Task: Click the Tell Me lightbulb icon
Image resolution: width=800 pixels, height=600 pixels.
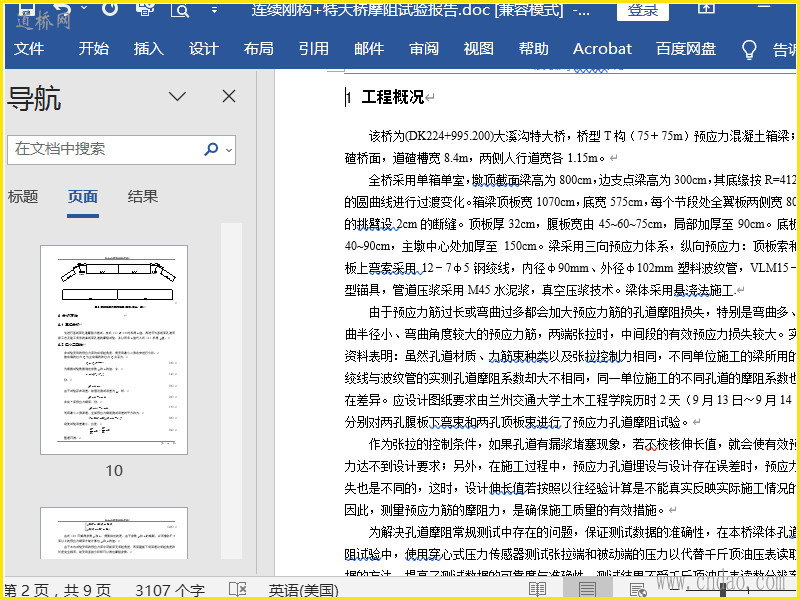Action: click(749, 49)
